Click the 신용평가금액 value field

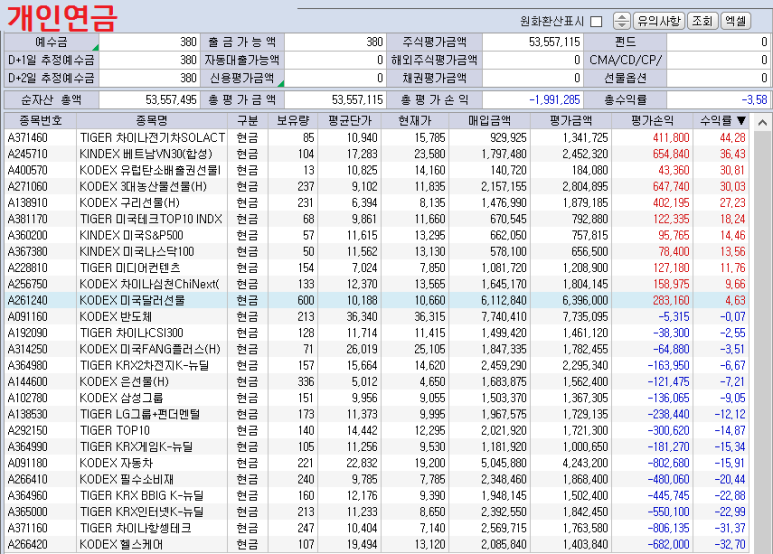[x=335, y=78]
